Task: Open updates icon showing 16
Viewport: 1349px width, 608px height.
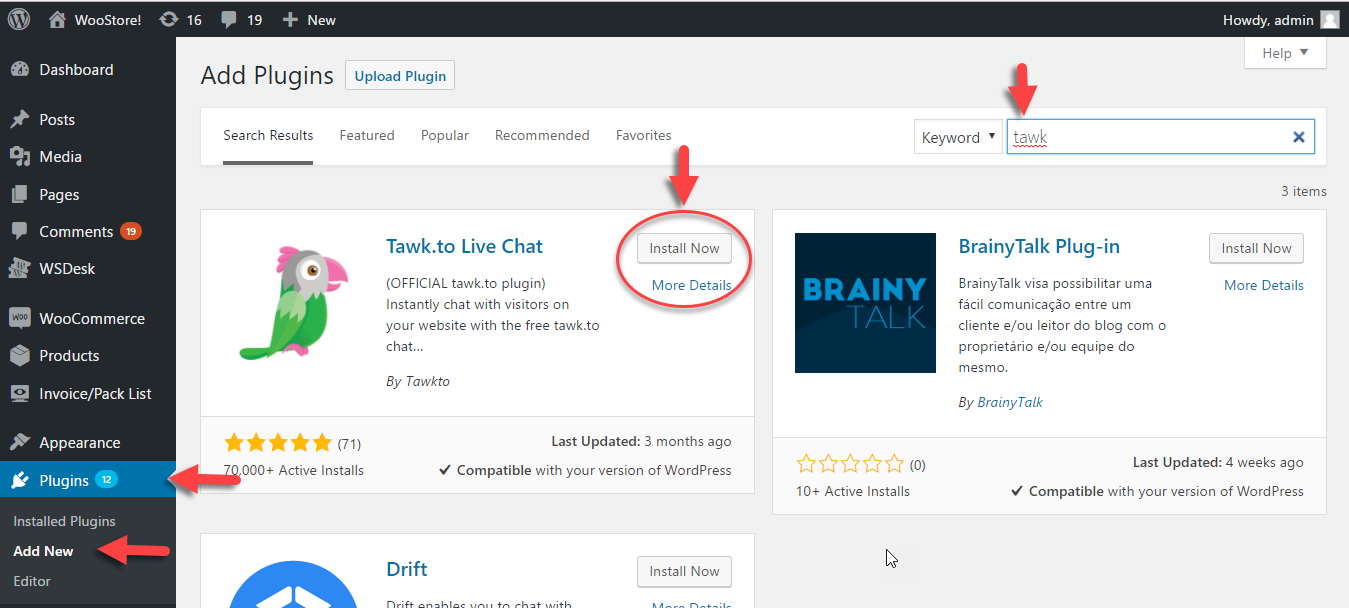Action: pos(169,19)
